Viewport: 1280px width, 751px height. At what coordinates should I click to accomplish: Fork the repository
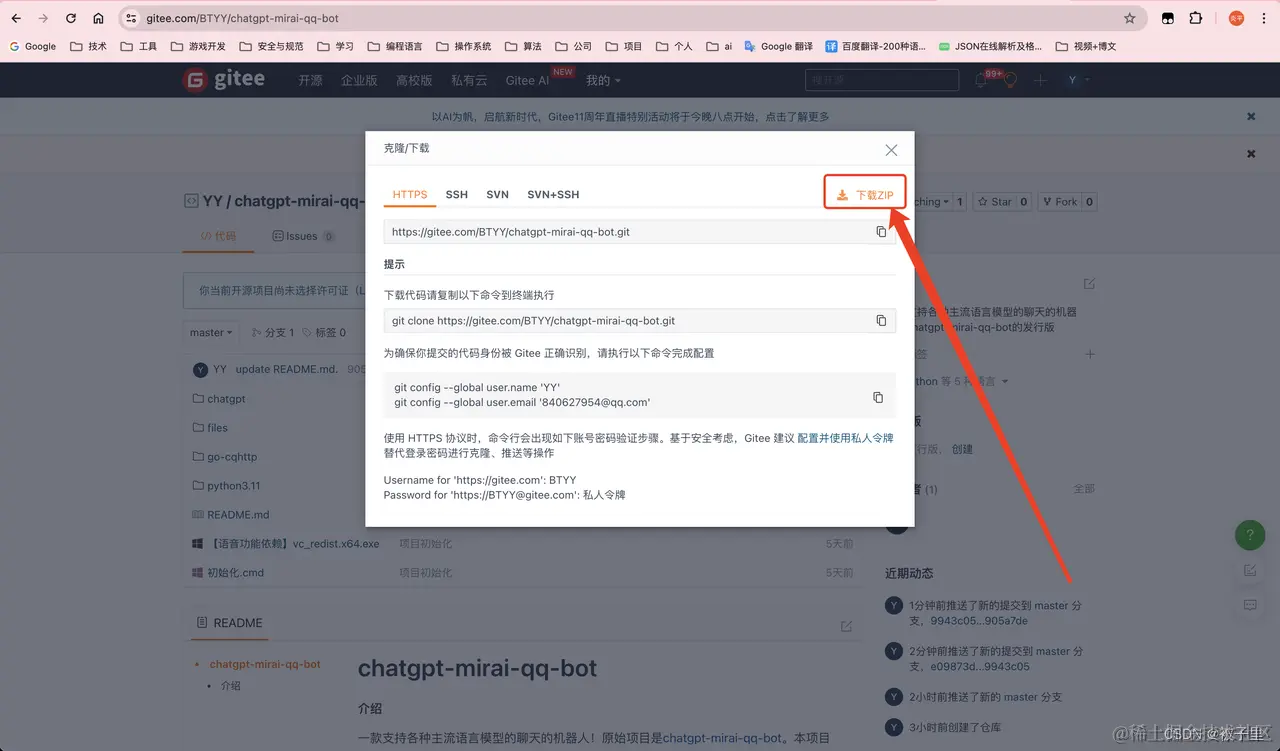tap(1063, 201)
